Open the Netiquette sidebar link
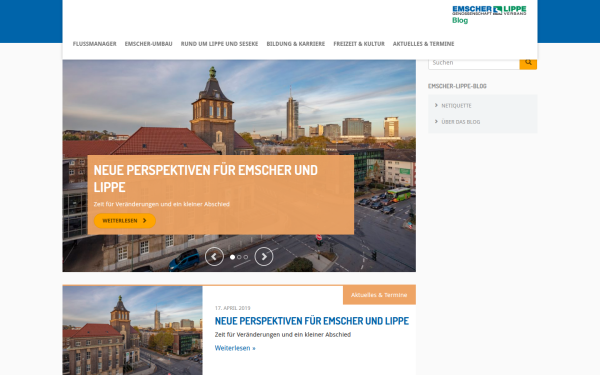The width and height of the screenshot is (600, 375). pyautogui.click(x=456, y=106)
